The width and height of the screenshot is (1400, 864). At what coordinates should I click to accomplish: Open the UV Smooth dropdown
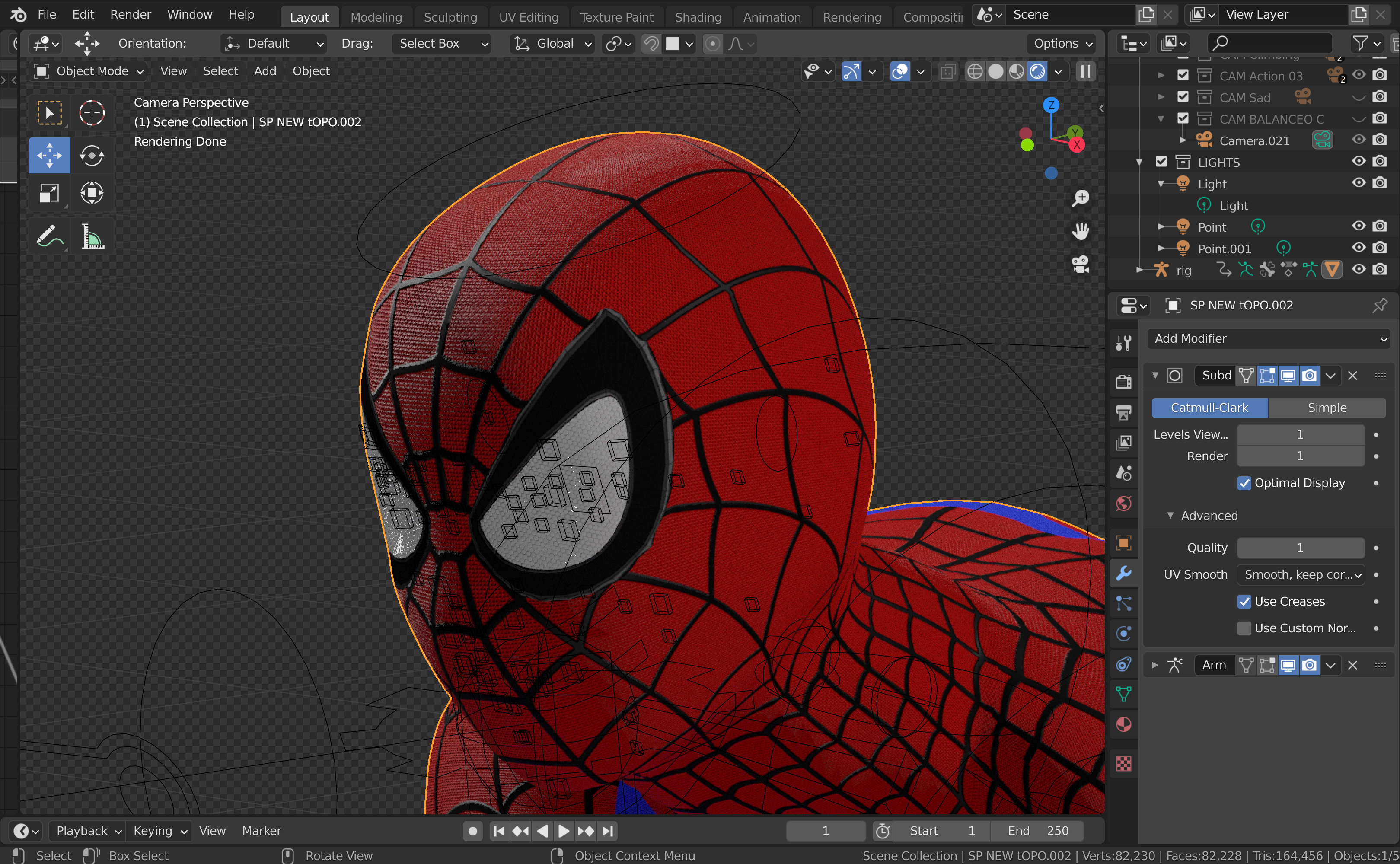click(1301, 574)
